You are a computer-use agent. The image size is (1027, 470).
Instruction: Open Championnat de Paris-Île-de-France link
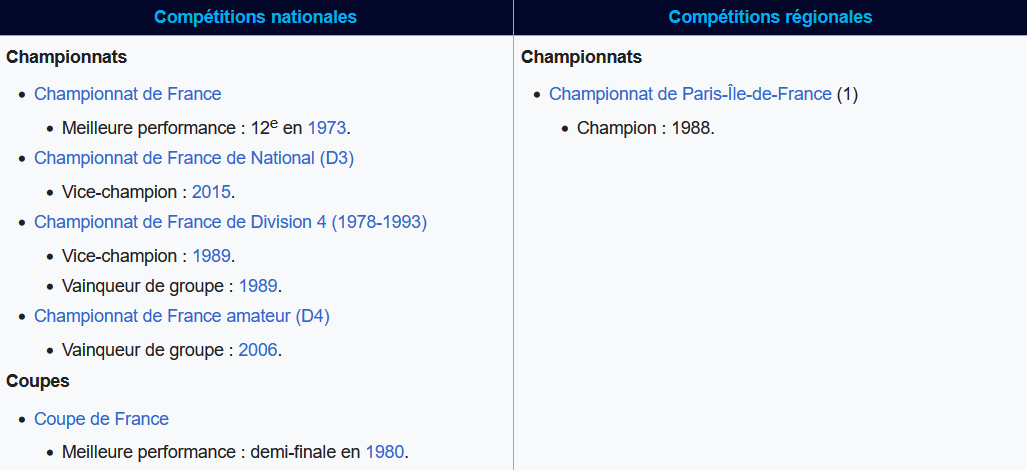(690, 94)
